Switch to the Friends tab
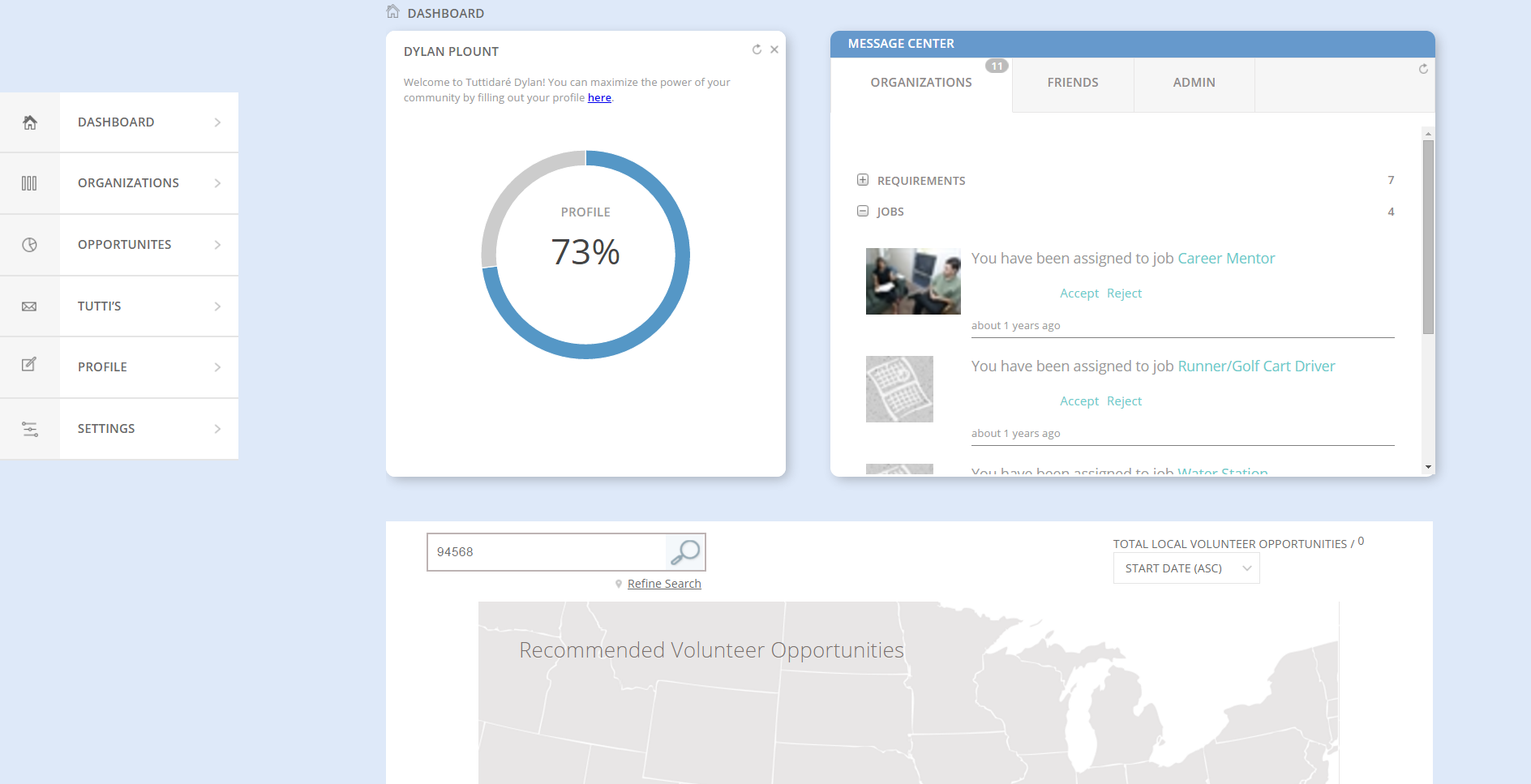Image resolution: width=1531 pixels, height=784 pixels. (x=1072, y=83)
